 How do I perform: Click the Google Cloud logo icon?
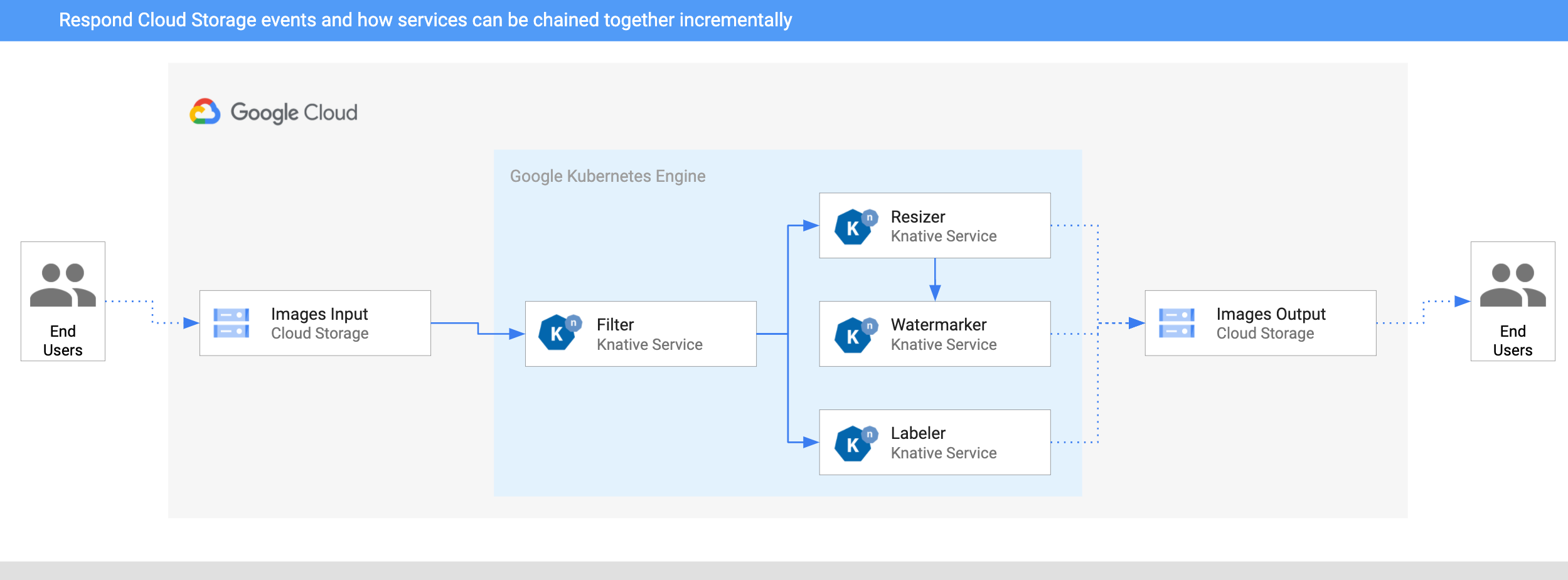click(x=205, y=112)
